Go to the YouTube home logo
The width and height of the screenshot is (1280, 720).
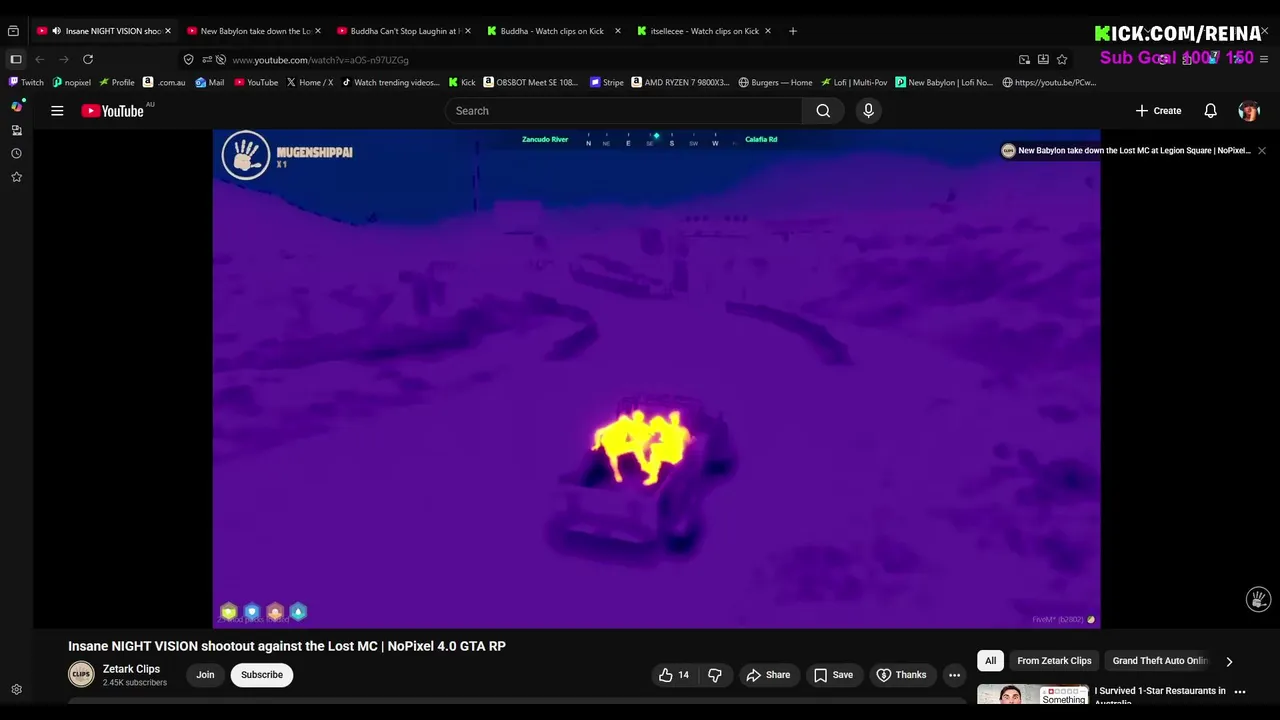(113, 111)
